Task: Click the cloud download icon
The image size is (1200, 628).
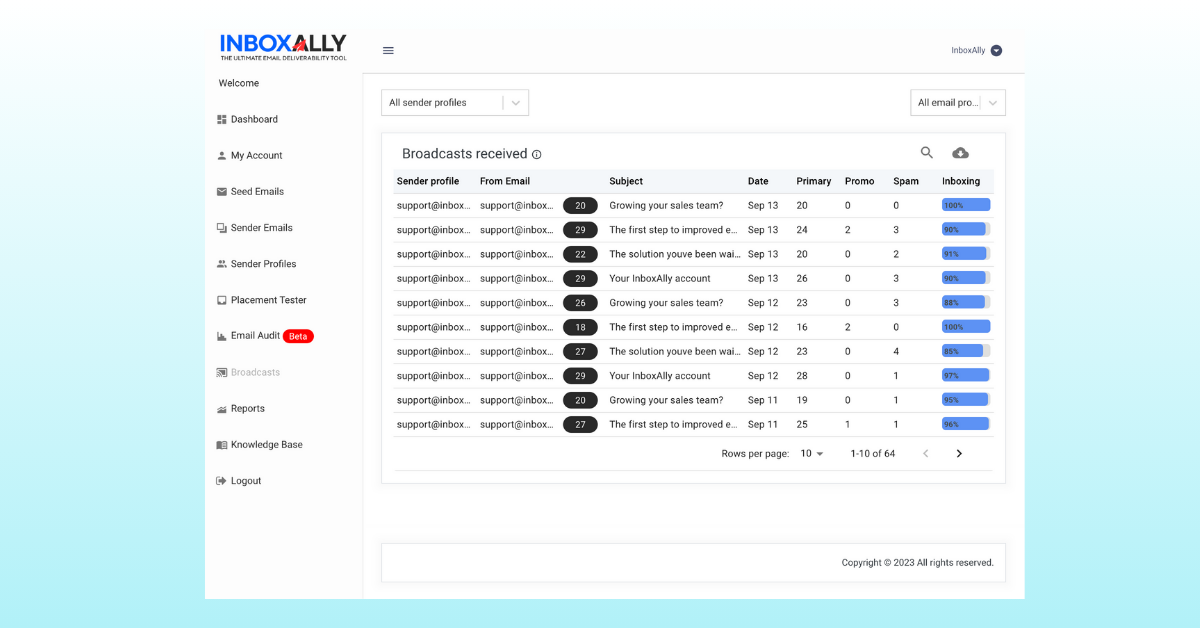Action: click(x=960, y=153)
